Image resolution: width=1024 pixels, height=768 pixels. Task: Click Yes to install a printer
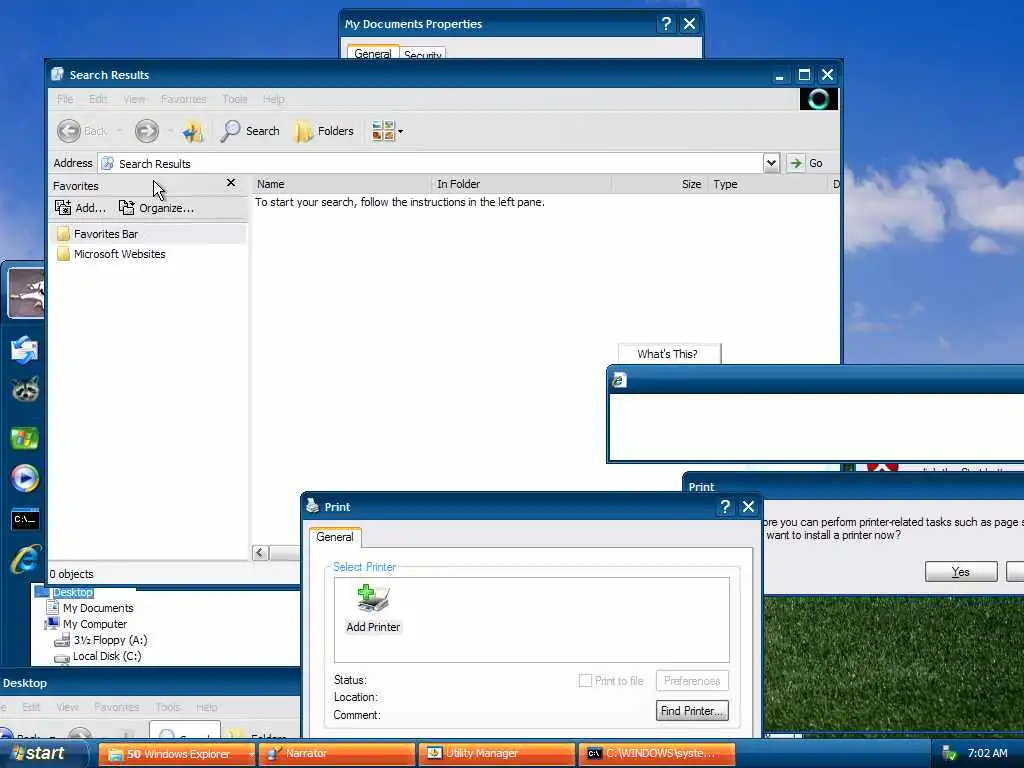click(x=961, y=571)
